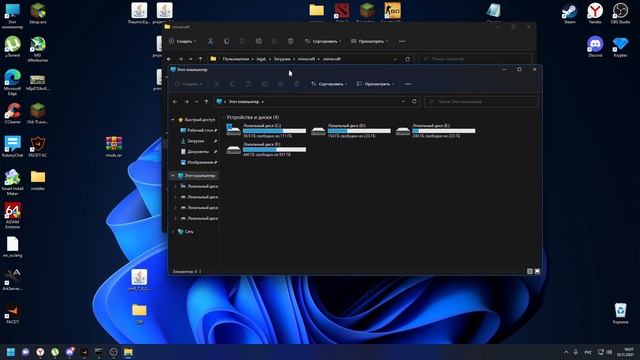Open the uTorrent desktop shortcut
Viewport: 640px width, 360px height.
pyautogui.click(x=12, y=47)
